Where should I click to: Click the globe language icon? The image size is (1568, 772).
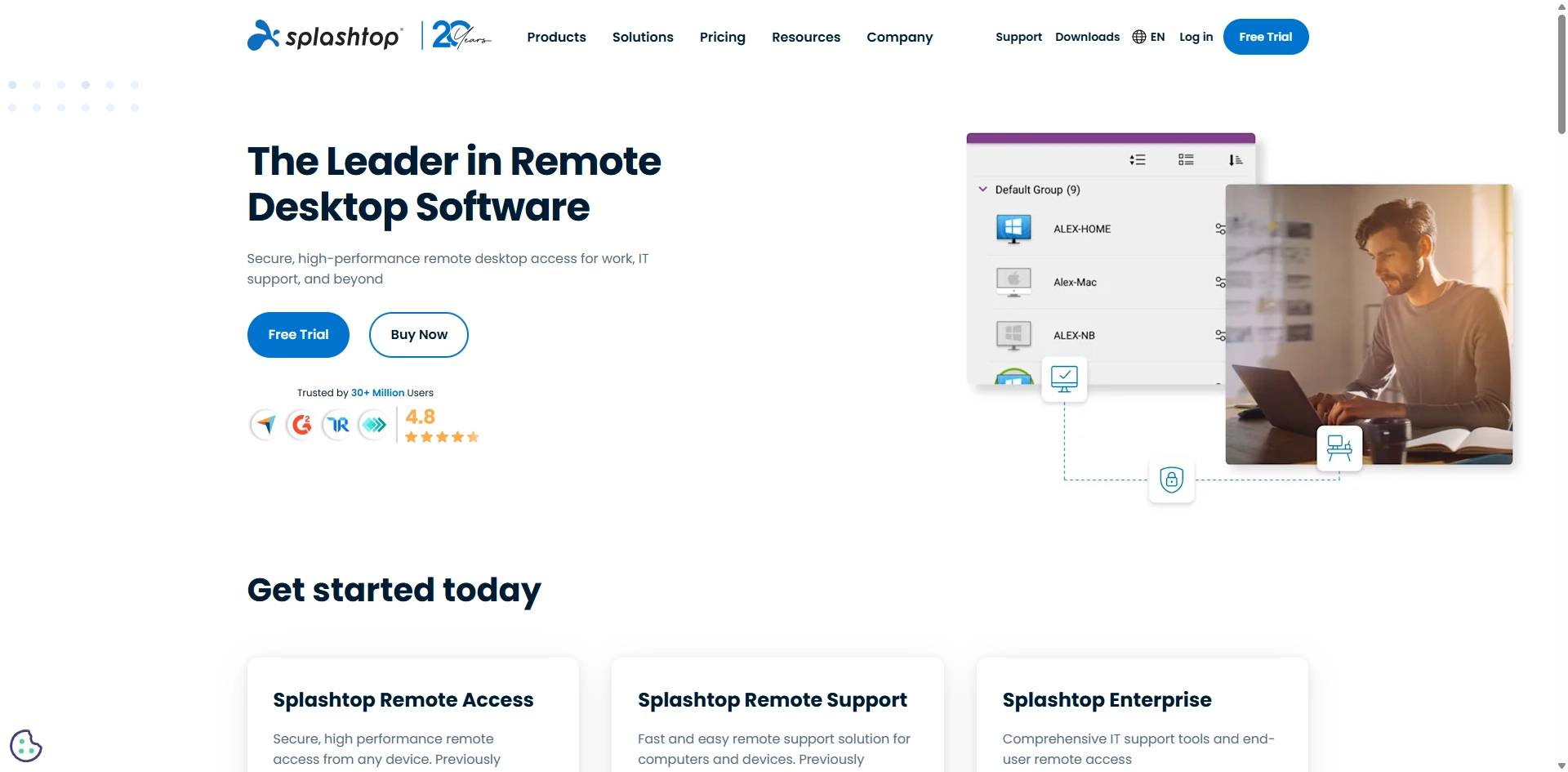[1139, 37]
